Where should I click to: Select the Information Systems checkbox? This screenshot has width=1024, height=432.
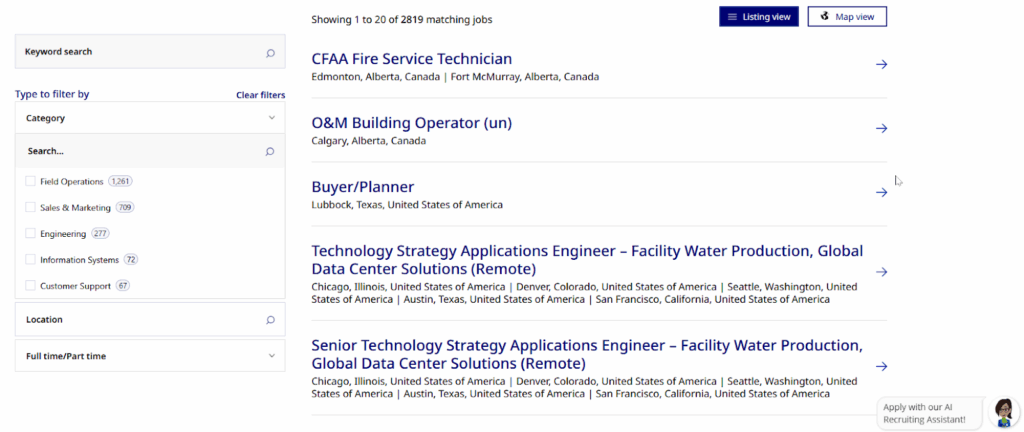point(30,259)
